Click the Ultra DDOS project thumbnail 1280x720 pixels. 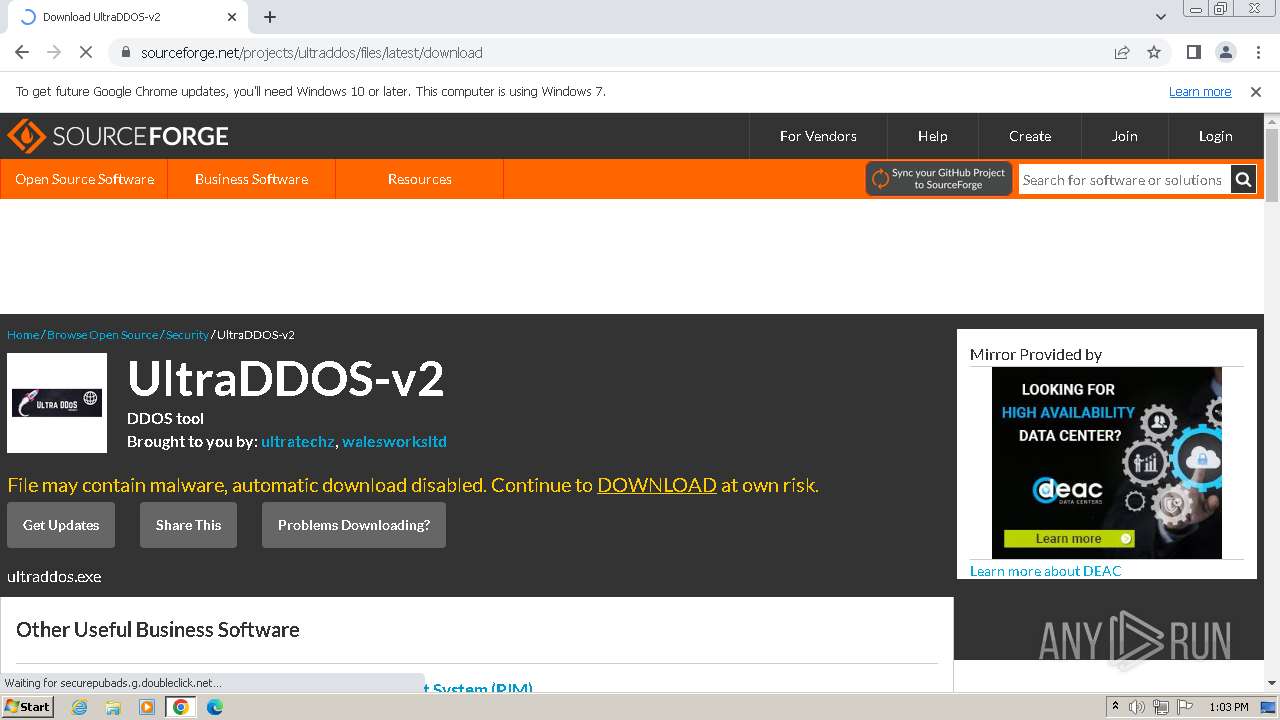tap(57, 403)
